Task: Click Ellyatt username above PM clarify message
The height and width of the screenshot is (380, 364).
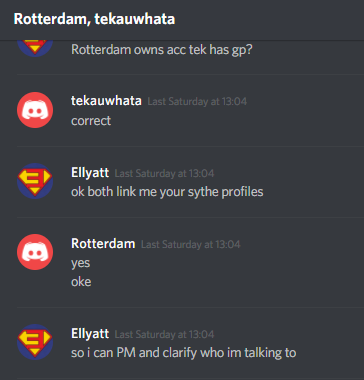Action: pyautogui.click(x=90, y=334)
